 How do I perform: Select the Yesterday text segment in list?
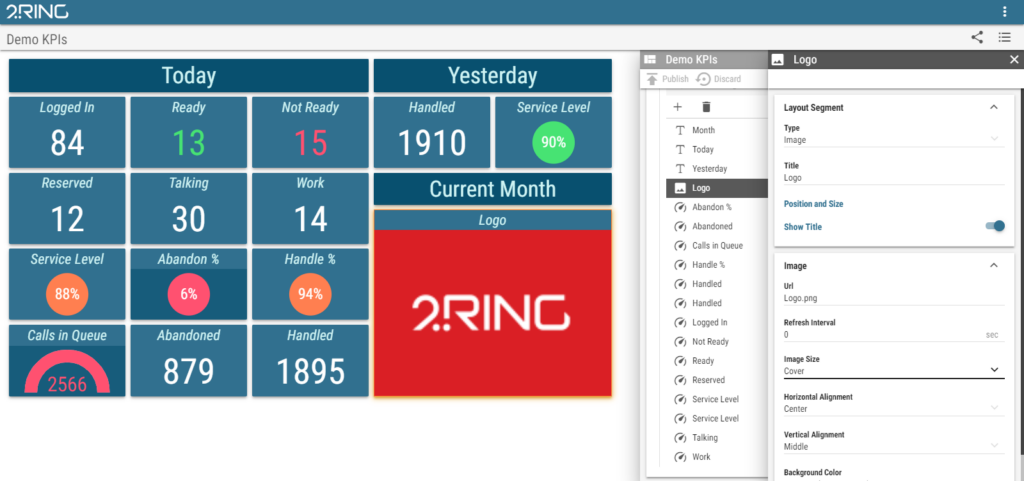click(709, 169)
